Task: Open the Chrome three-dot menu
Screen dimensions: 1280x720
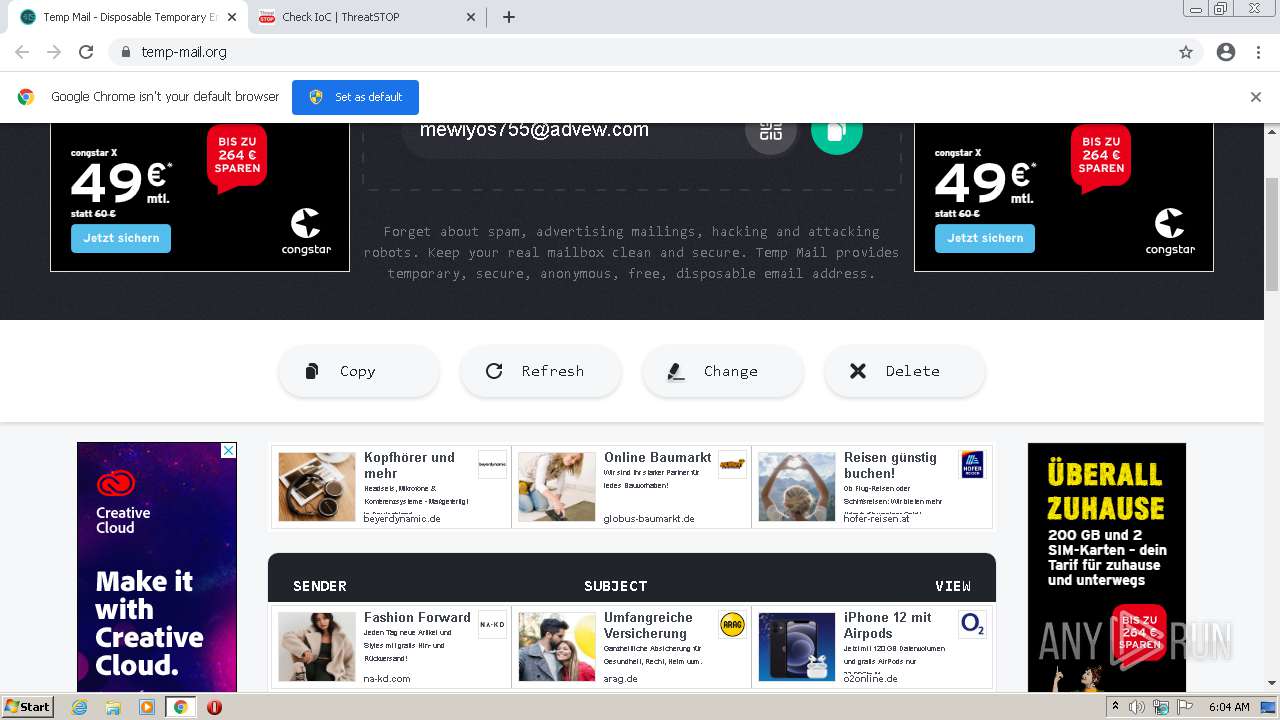Action: (x=1258, y=52)
